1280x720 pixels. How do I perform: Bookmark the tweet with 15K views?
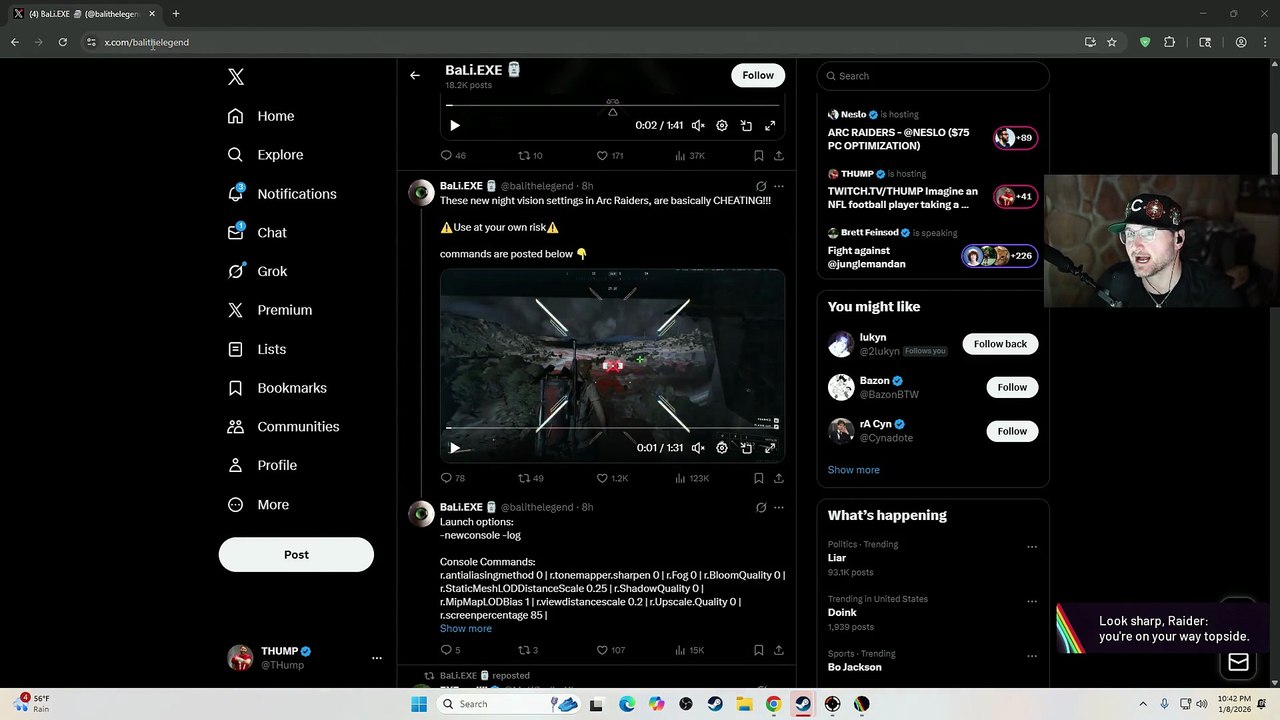(759, 650)
